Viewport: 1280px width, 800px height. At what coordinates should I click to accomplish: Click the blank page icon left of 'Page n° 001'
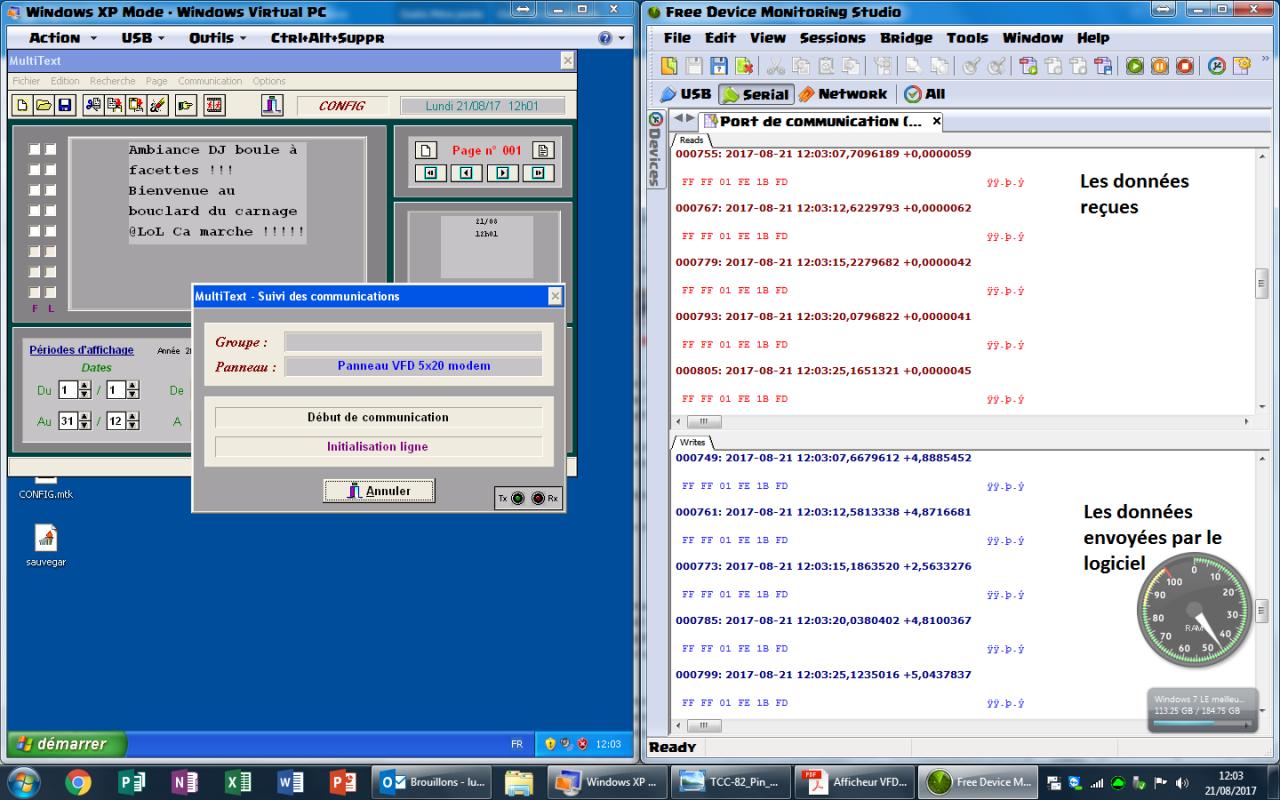(426, 150)
